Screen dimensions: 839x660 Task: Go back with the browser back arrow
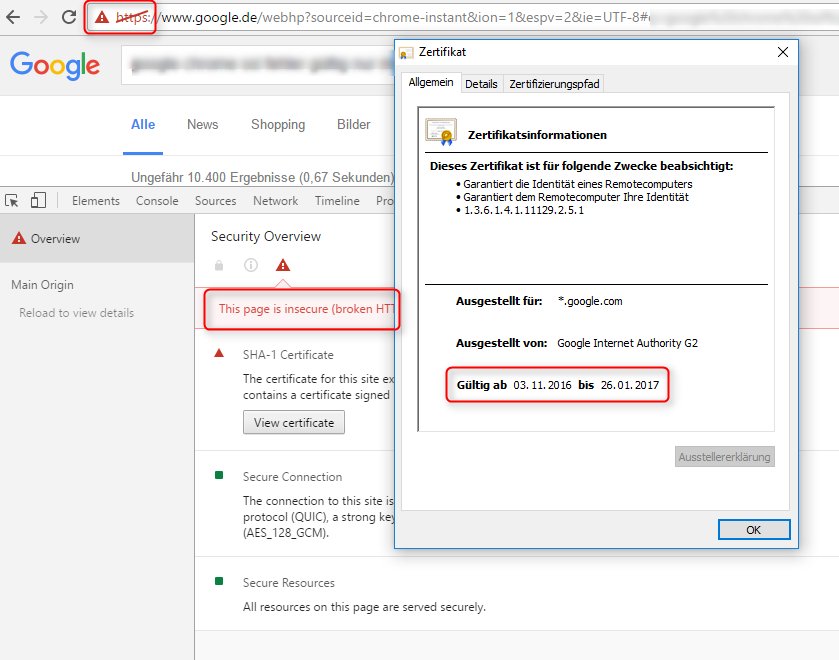pyautogui.click(x=13, y=17)
